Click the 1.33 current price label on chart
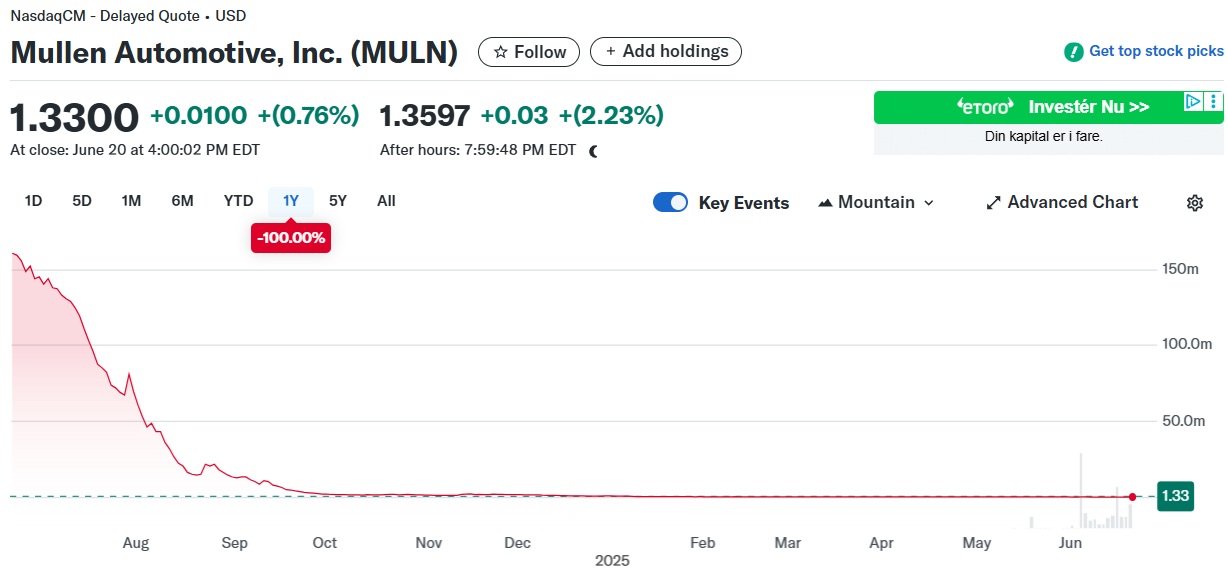Viewport: 1228px width, 568px height. (x=1175, y=496)
